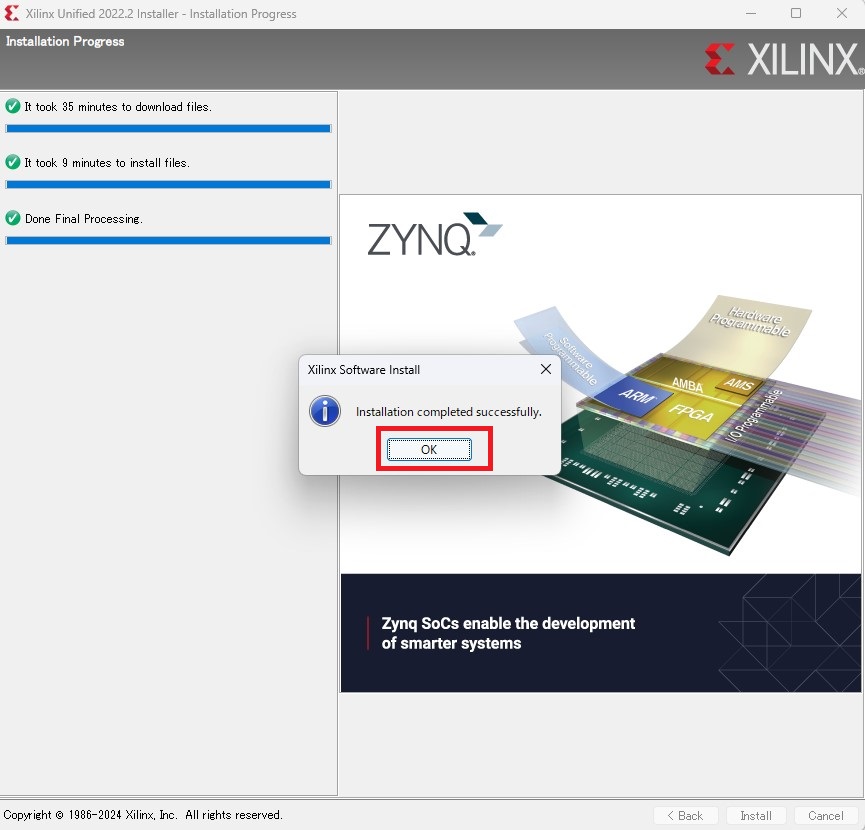This screenshot has height=830, width=865.
Task: Click the install files progress bar
Action: point(168,184)
